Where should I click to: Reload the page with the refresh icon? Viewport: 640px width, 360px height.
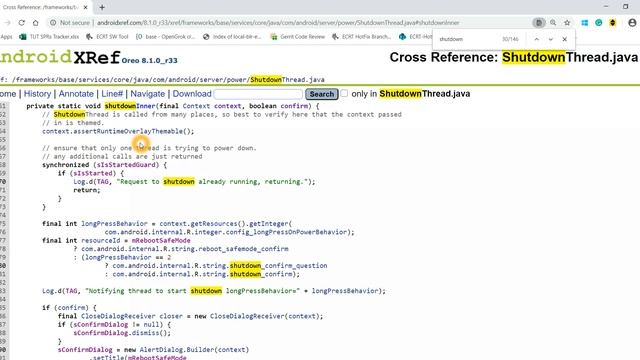point(21,23)
